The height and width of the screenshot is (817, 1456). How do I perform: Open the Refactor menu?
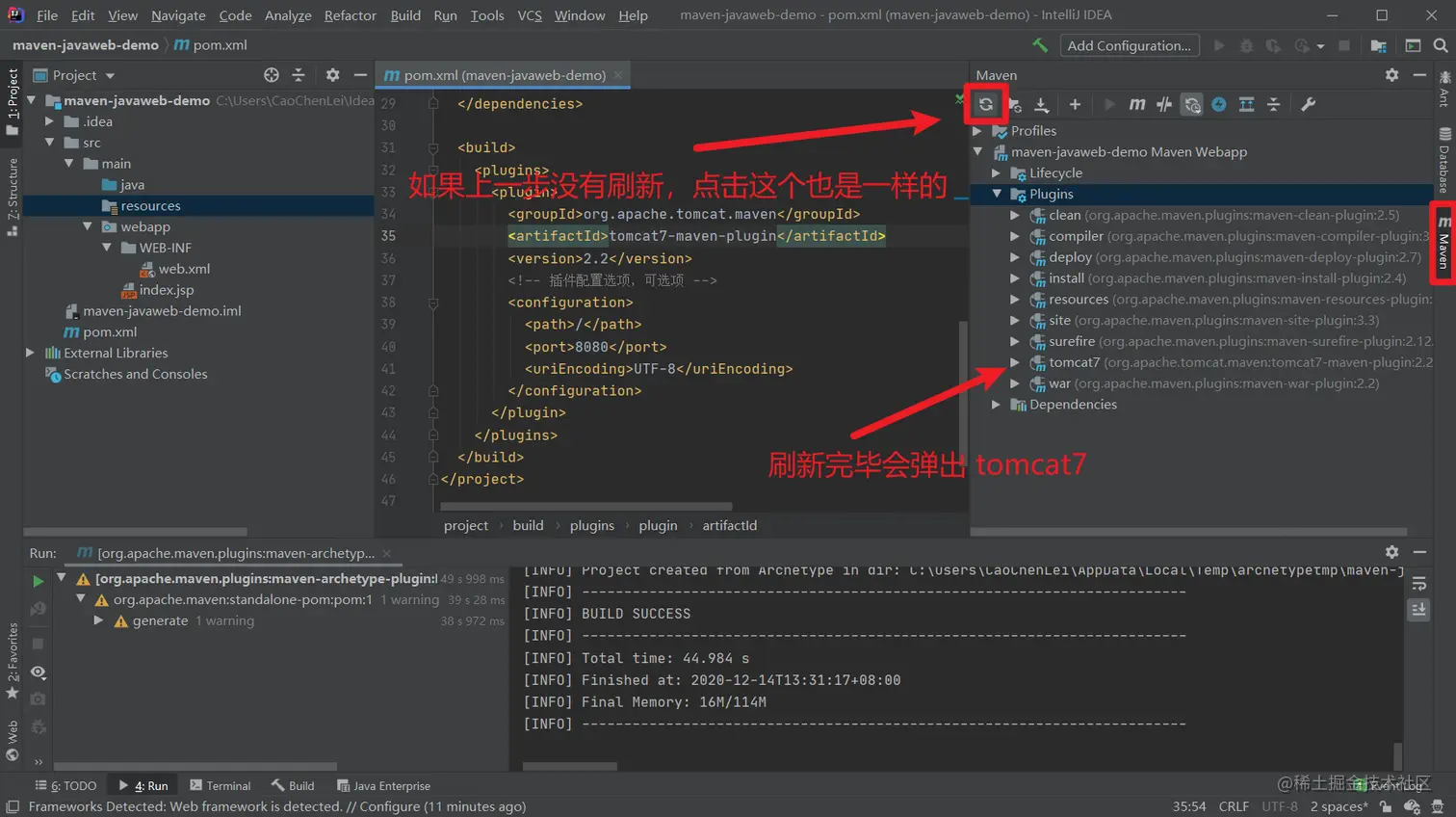351,15
